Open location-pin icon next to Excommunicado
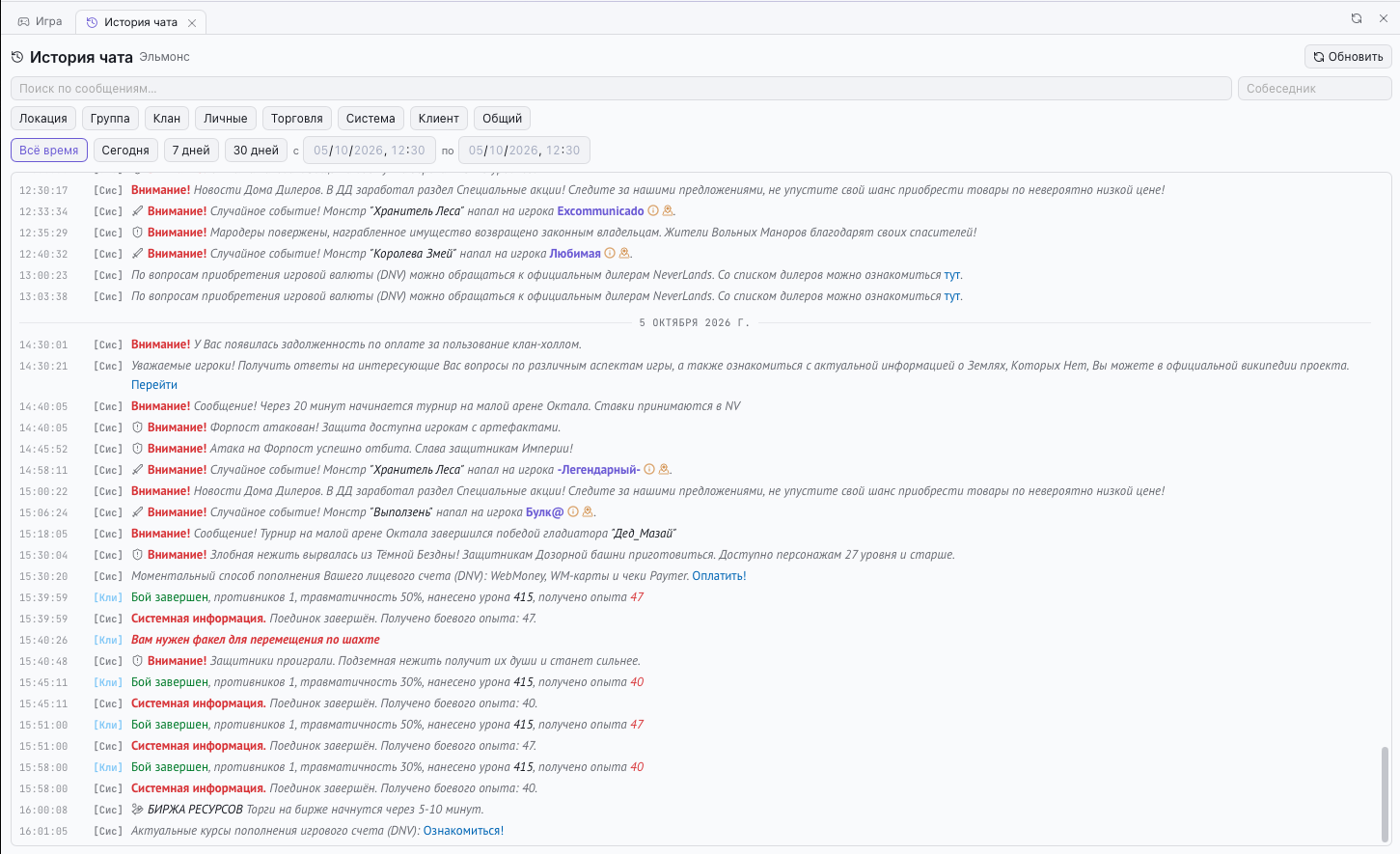The image size is (1400, 854). pos(667,211)
